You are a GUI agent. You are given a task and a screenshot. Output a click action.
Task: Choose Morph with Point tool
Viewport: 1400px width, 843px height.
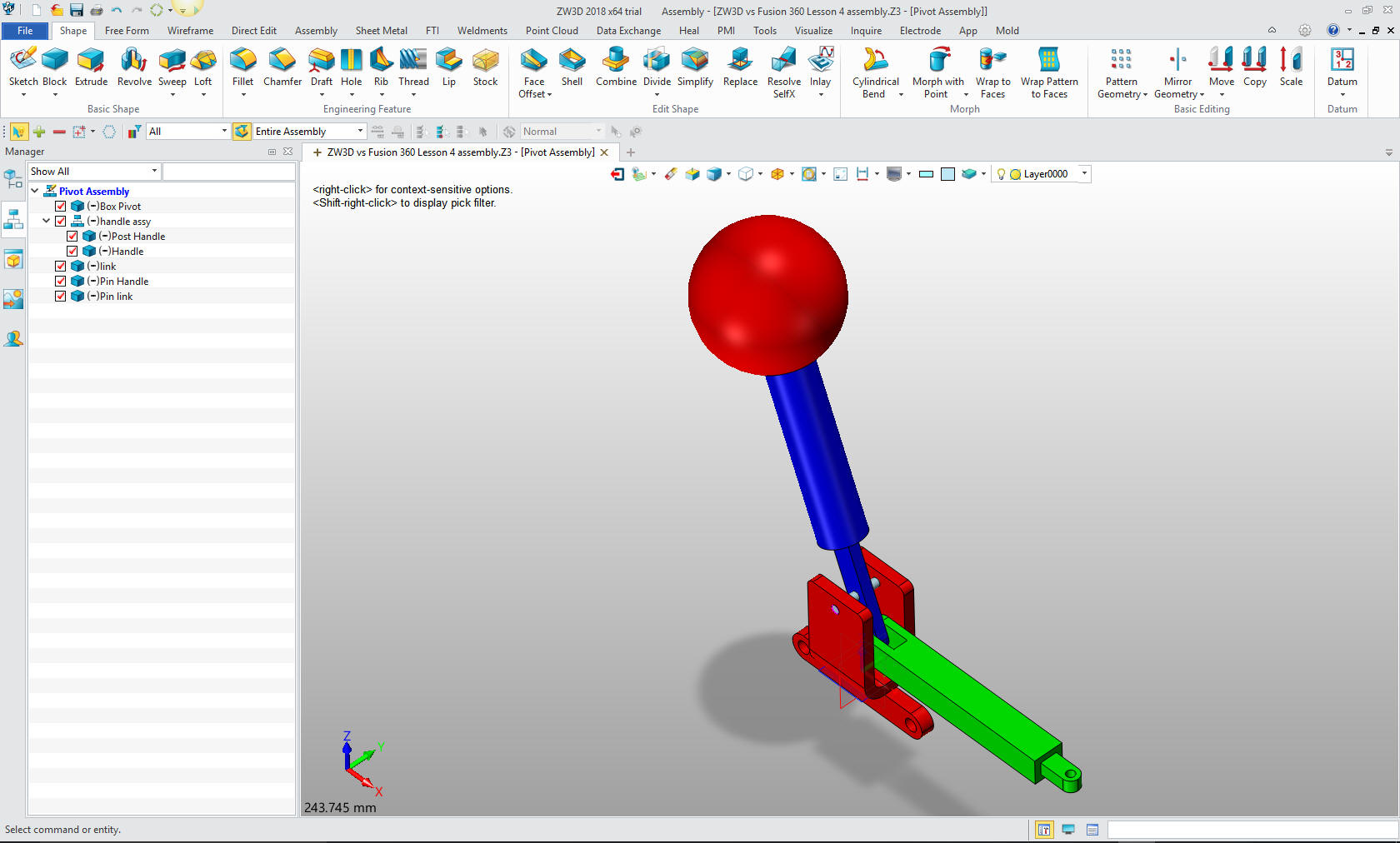point(937,72)
